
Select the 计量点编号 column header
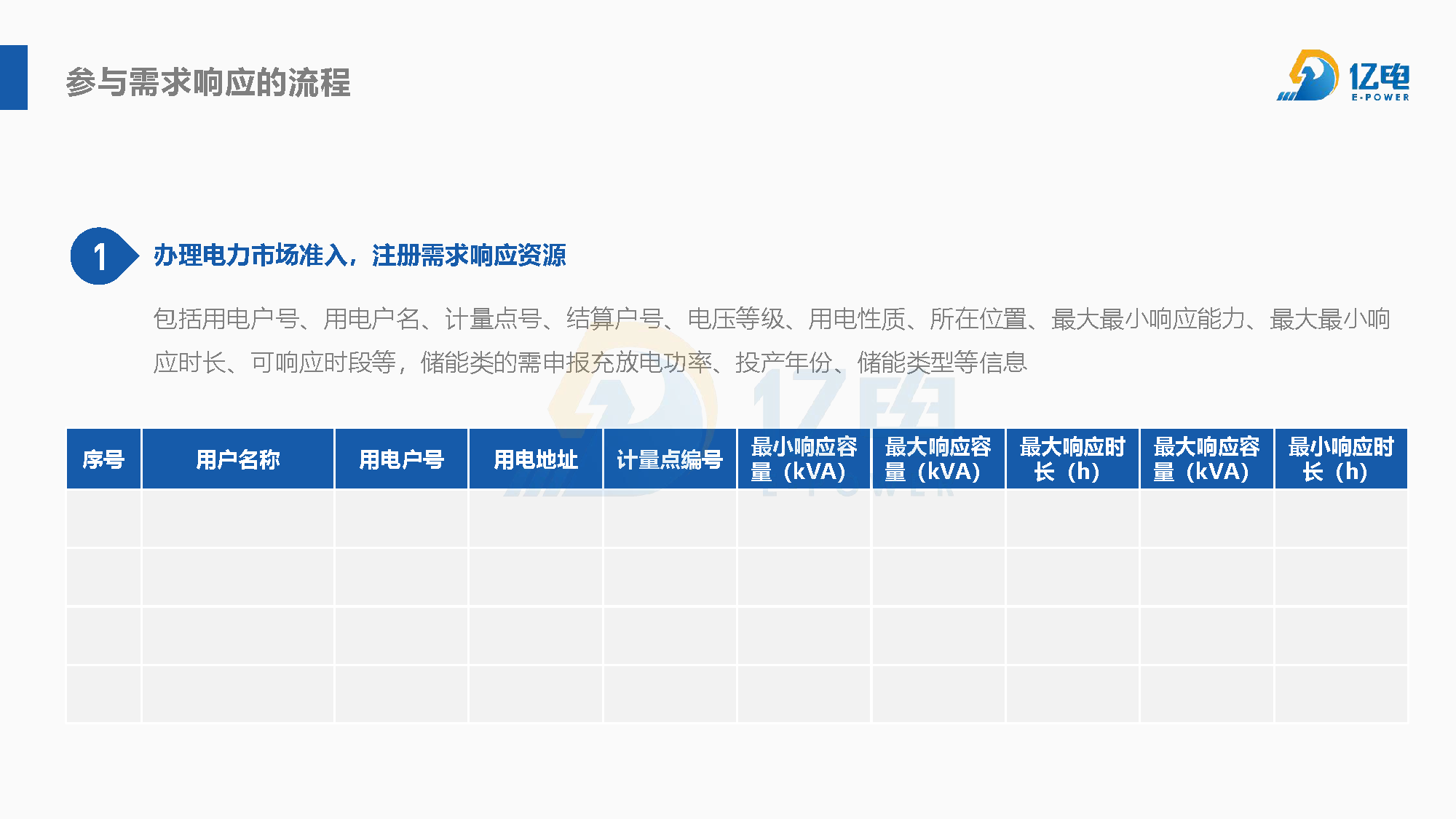coord(670,459)
